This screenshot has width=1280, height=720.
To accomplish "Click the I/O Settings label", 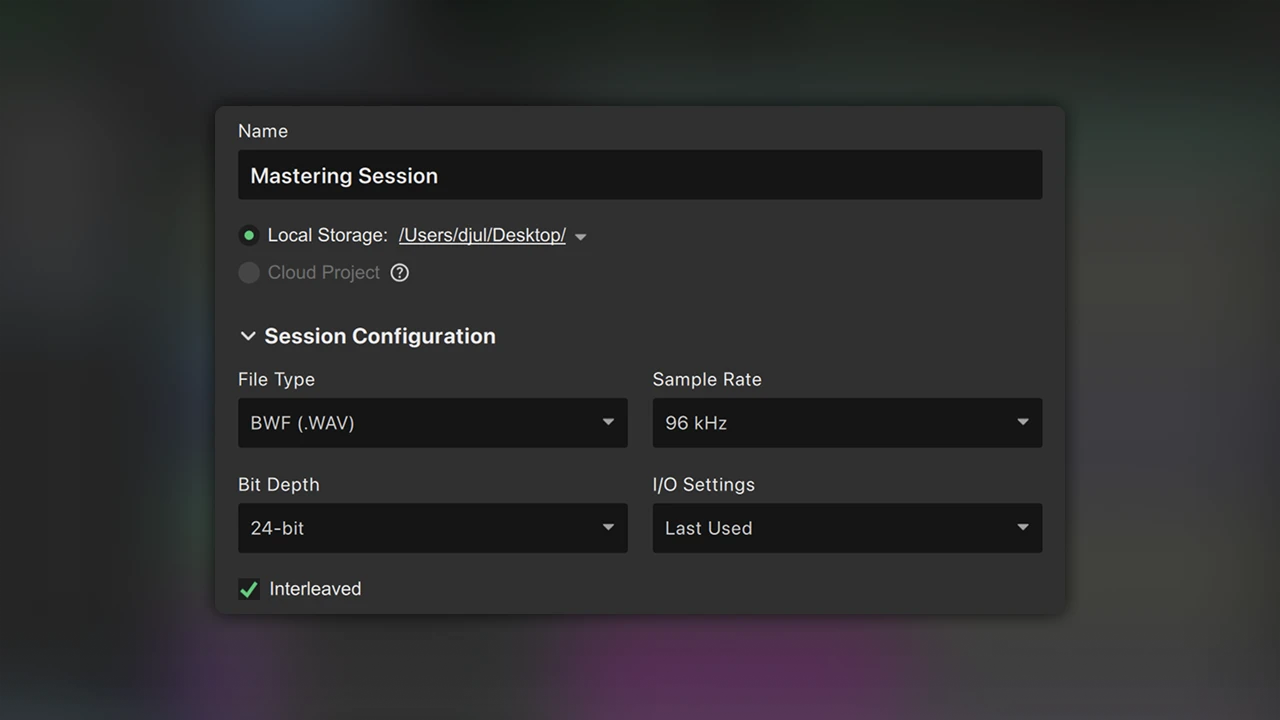I will pyautogui.click(x=704, y=484).
